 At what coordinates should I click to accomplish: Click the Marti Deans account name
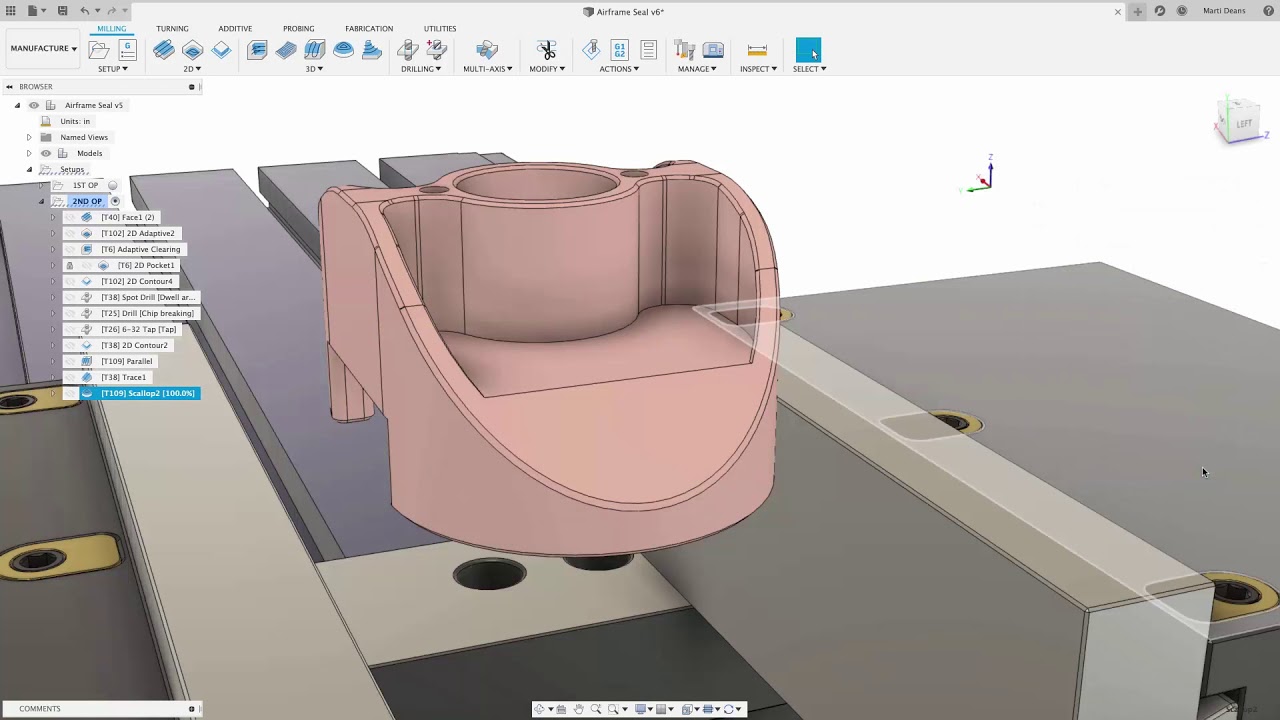pyautogui.click(x=1223, y=11)
